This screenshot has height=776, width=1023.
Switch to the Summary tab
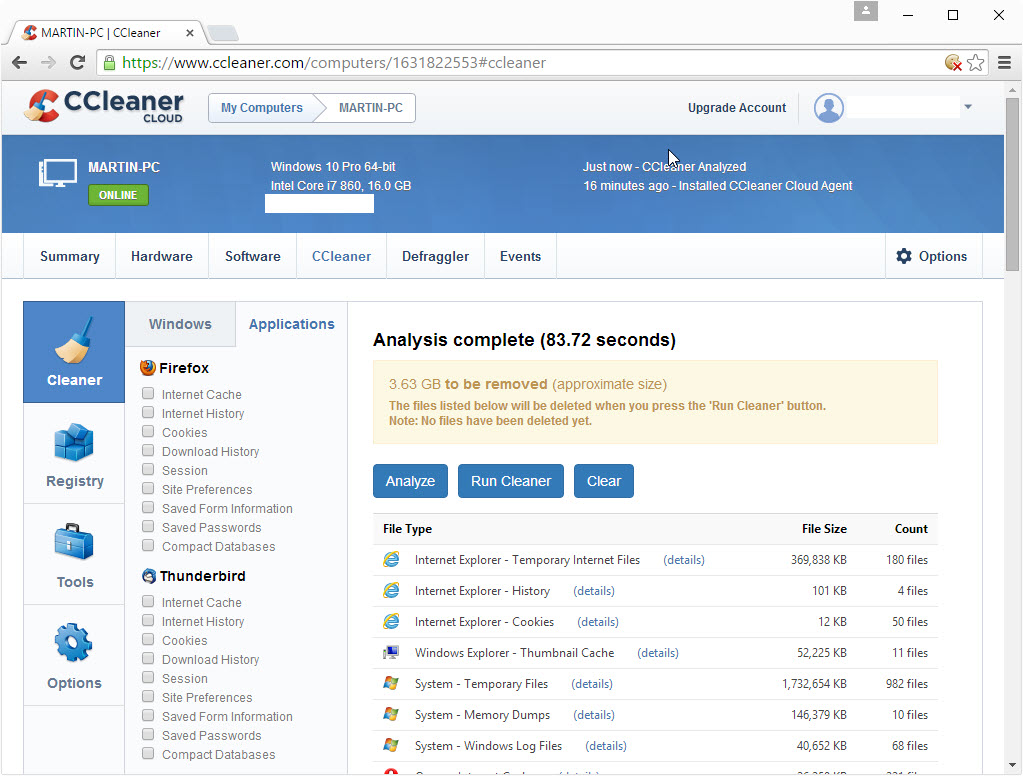[70, 256]
